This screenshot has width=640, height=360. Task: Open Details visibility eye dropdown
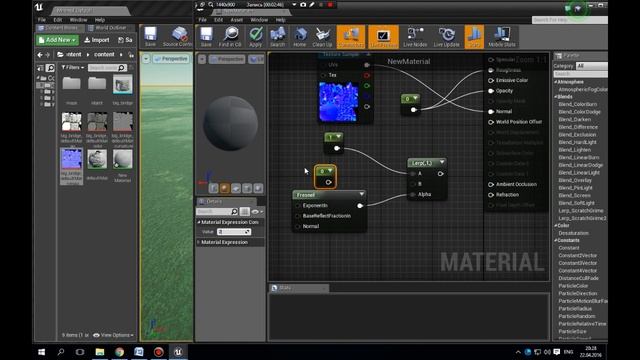[257, 211]
